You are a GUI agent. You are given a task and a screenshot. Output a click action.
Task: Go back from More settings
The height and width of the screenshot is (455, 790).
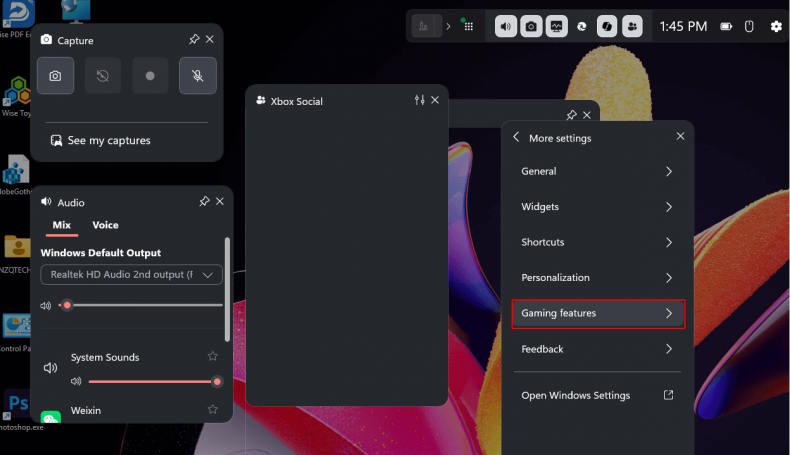click(x=516, y=137)
